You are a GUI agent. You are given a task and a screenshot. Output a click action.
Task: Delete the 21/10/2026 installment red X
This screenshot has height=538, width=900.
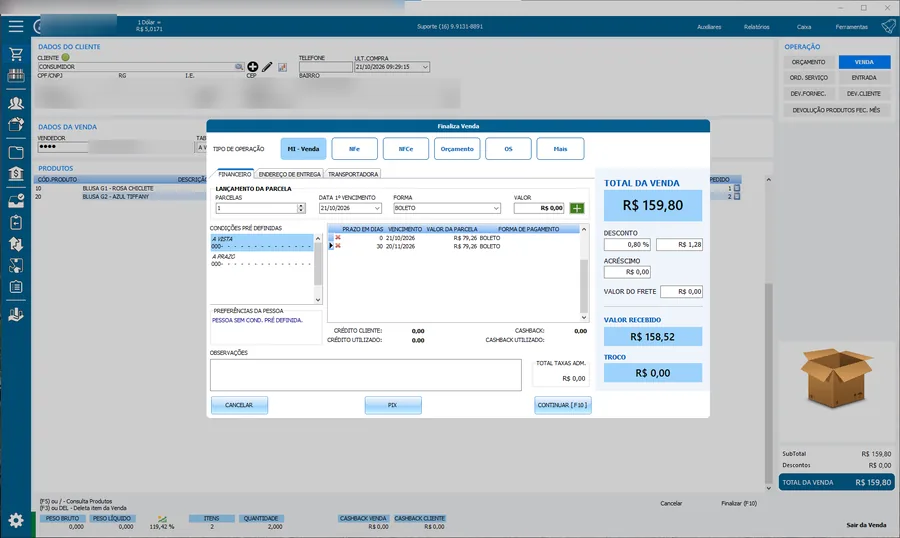[x=338, y=238]
